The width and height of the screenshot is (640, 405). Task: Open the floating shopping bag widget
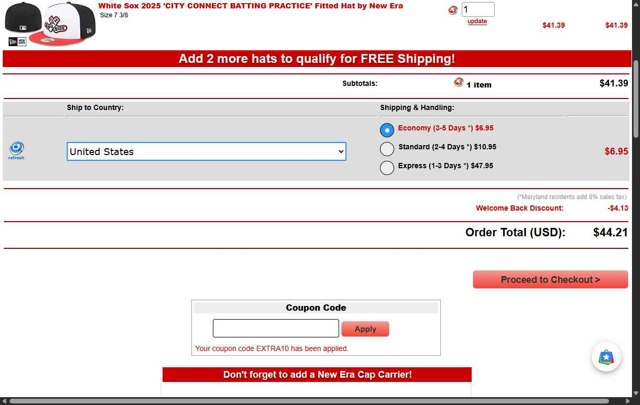click(606, 357)
